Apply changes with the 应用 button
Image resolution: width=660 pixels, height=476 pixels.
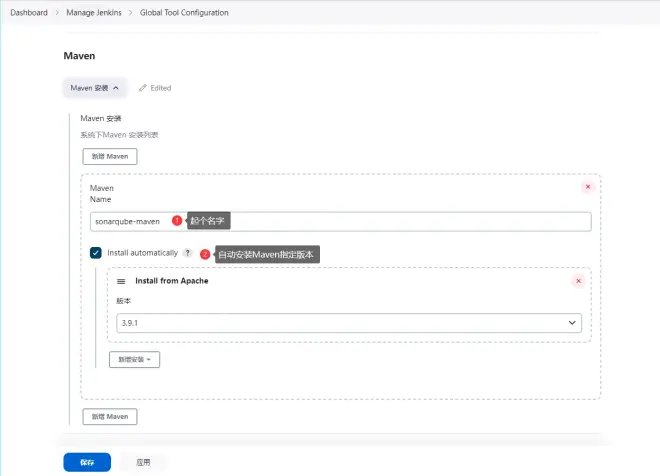(143, 462)
